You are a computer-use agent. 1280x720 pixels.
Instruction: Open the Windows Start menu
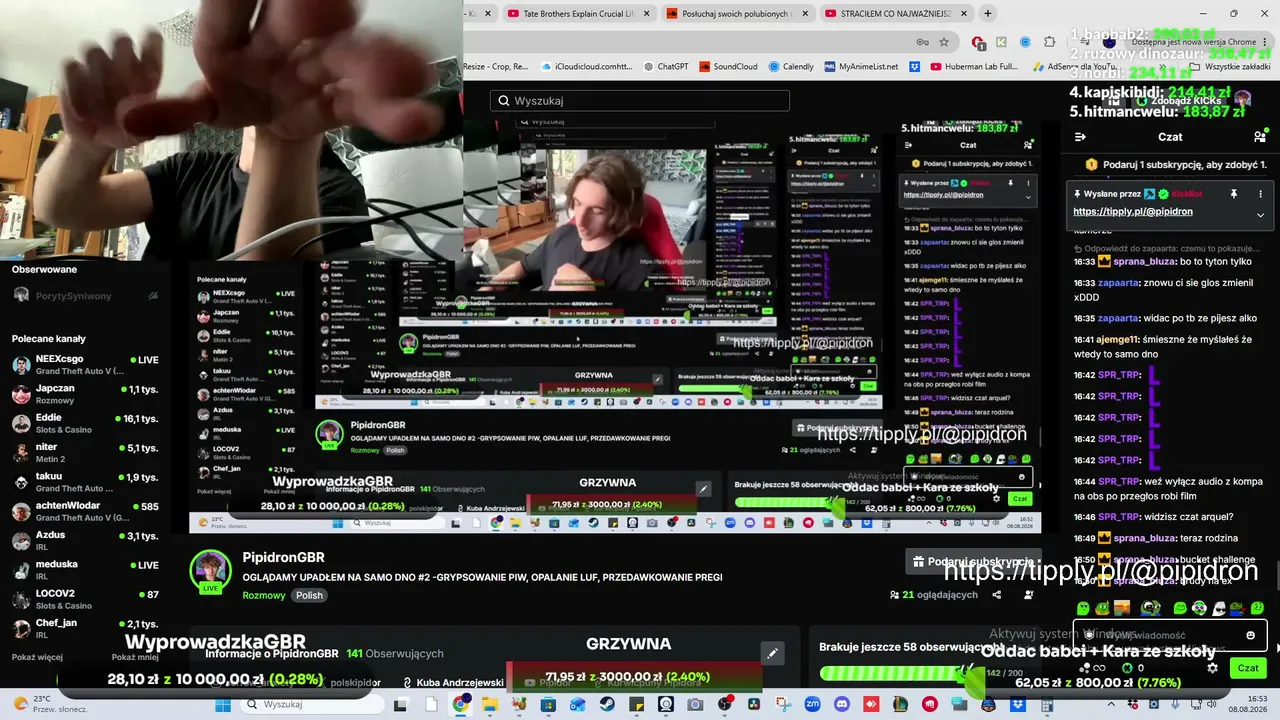click(223, 704)
